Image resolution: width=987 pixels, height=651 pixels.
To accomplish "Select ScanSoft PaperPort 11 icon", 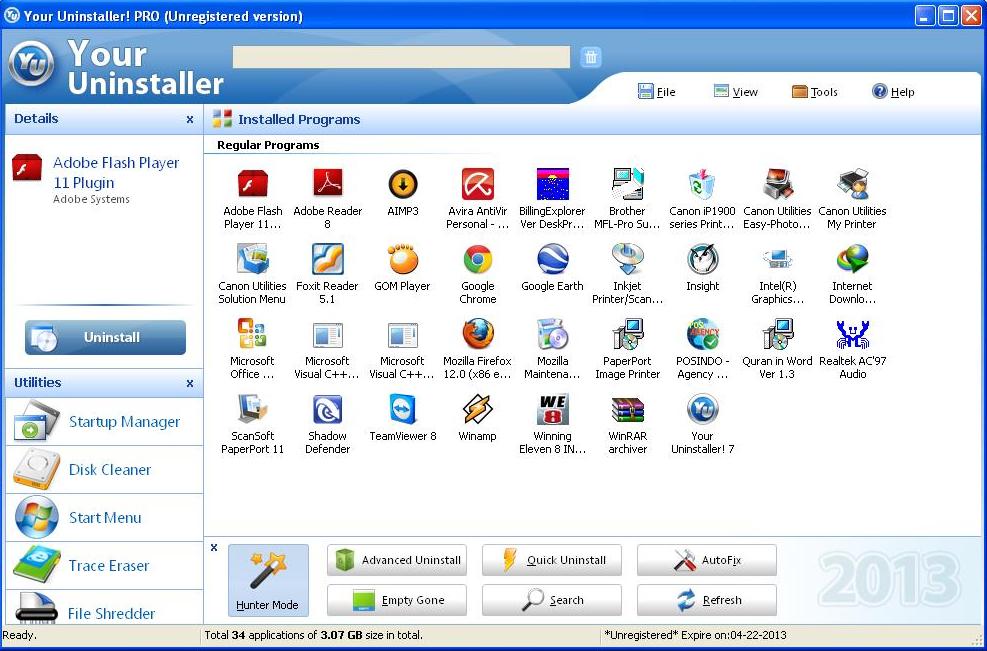I will 252,409.
